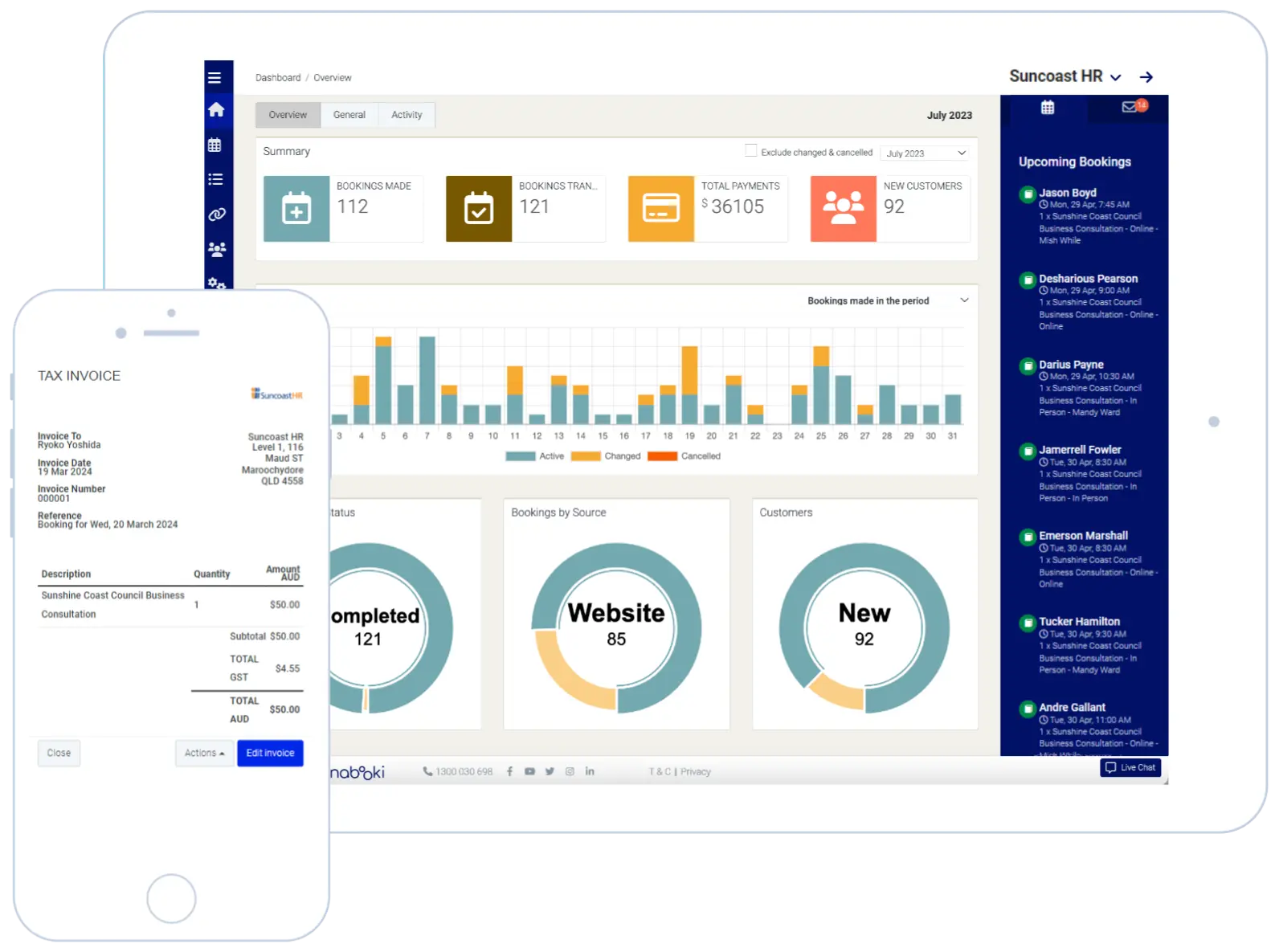
Task: Open the settings gears icon in sidebar
Action: coord(217,283)
